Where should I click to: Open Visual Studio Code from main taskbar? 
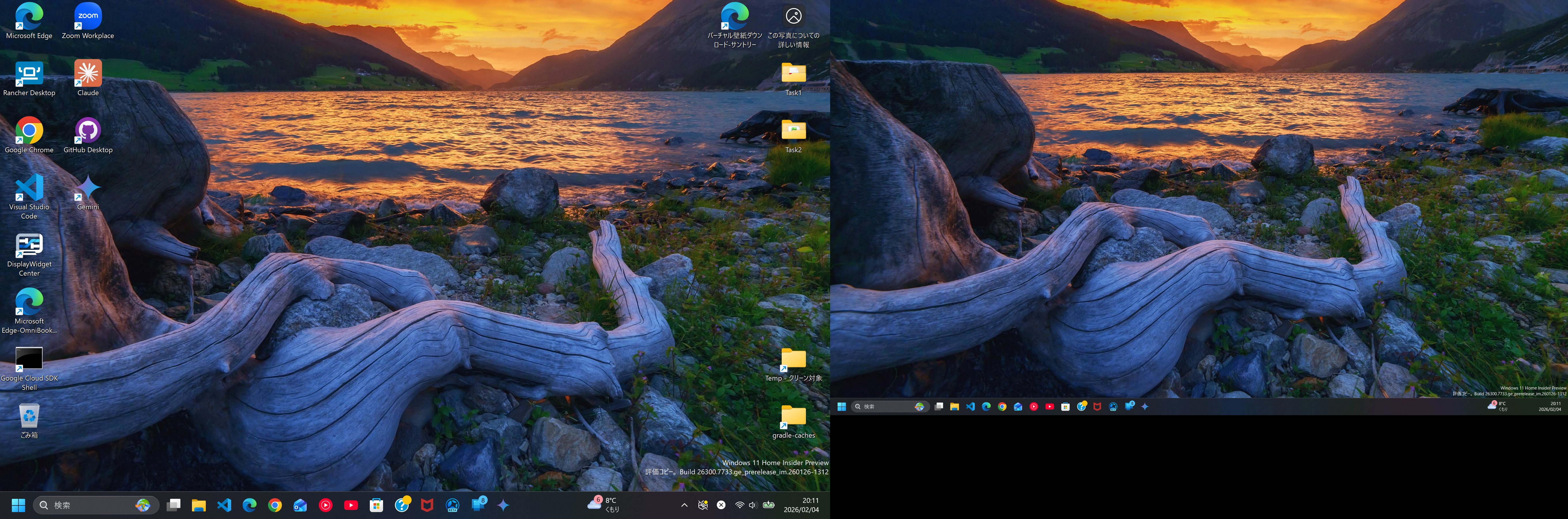pos(224,505)
